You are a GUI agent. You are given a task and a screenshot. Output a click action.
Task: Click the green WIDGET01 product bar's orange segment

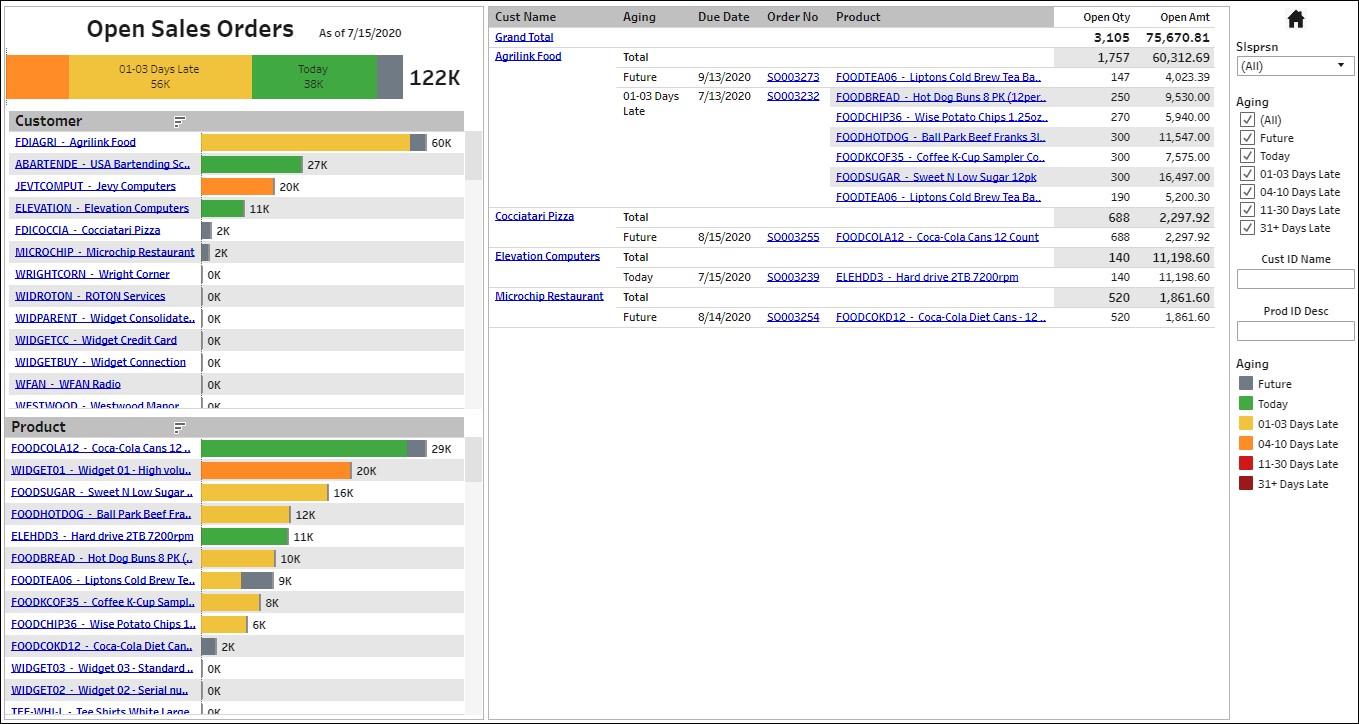pyautogui.click(x=276, y=471)
